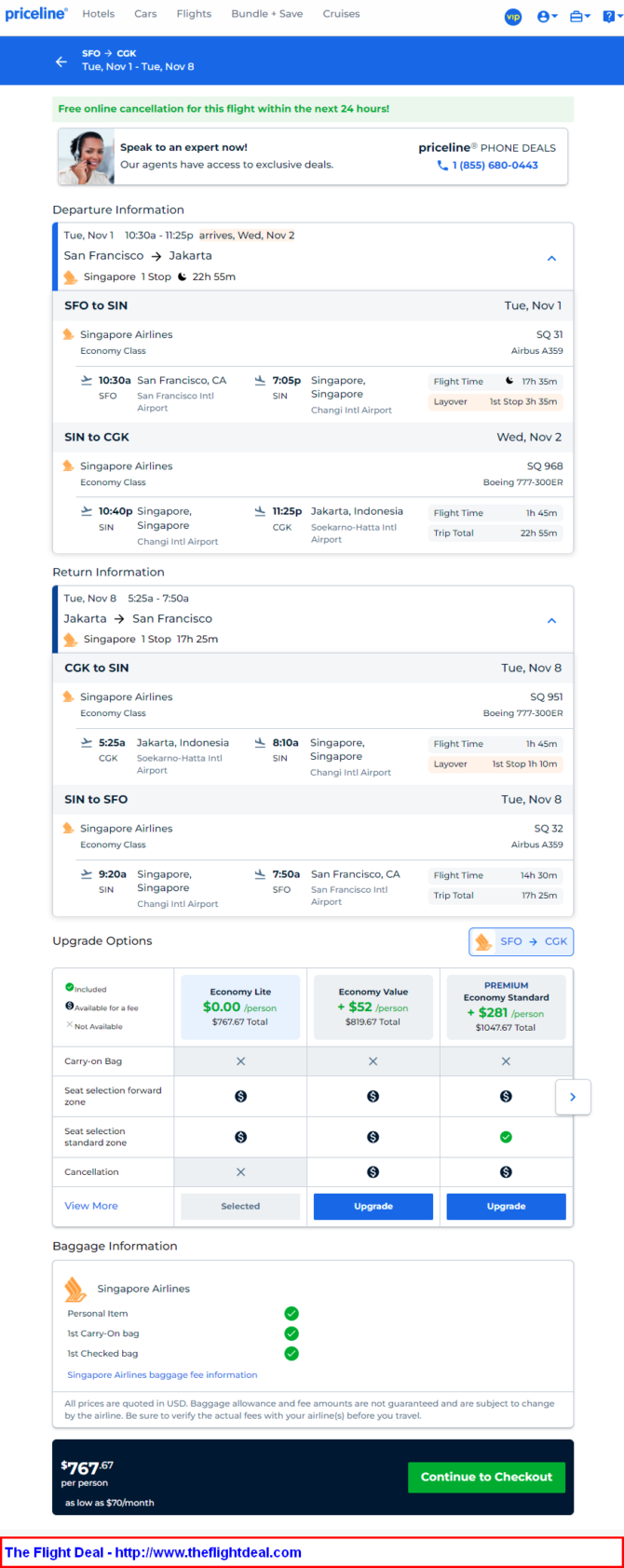
Task: Click the airline logo beside SQ 951 segment
Action: point(68,696)
